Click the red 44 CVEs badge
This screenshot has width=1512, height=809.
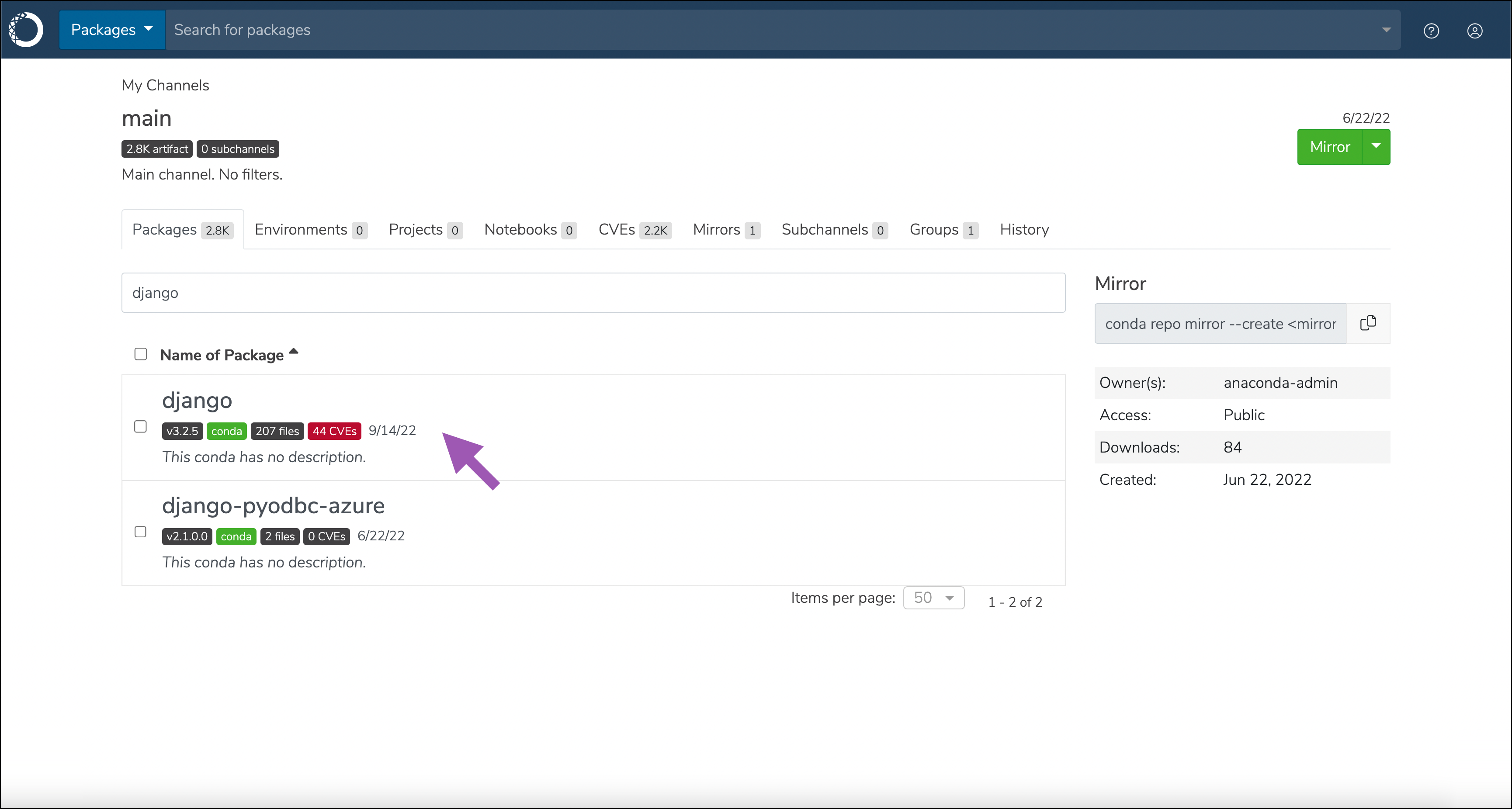click(334, 431)
